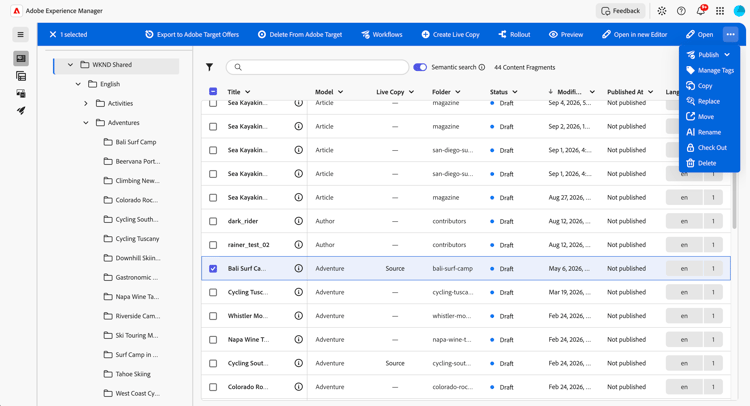Click the Preview eye action

(x=566, y=34)
